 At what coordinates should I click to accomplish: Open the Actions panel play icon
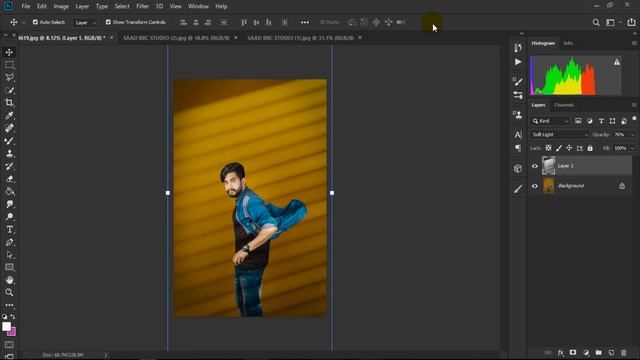point(518,62)
